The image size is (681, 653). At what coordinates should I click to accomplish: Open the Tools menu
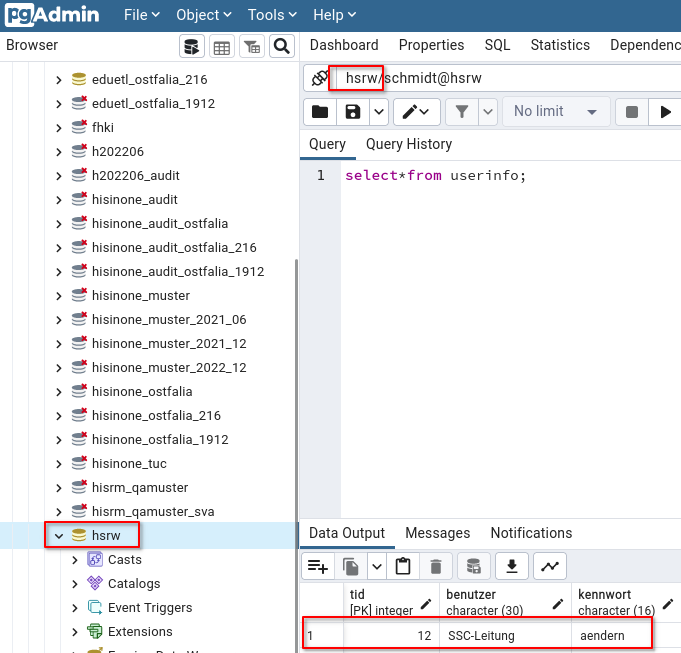pyautogui.click(x=273, y=15)
